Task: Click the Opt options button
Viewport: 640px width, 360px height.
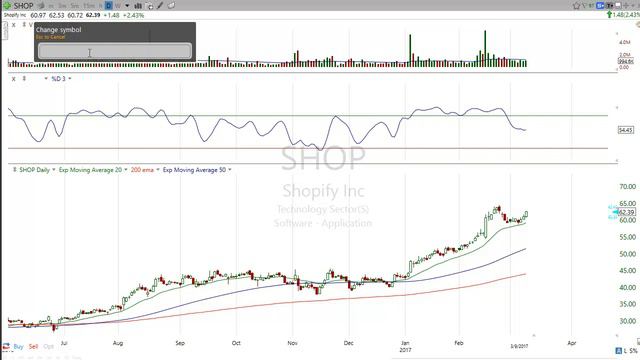Action: [48, 347]
